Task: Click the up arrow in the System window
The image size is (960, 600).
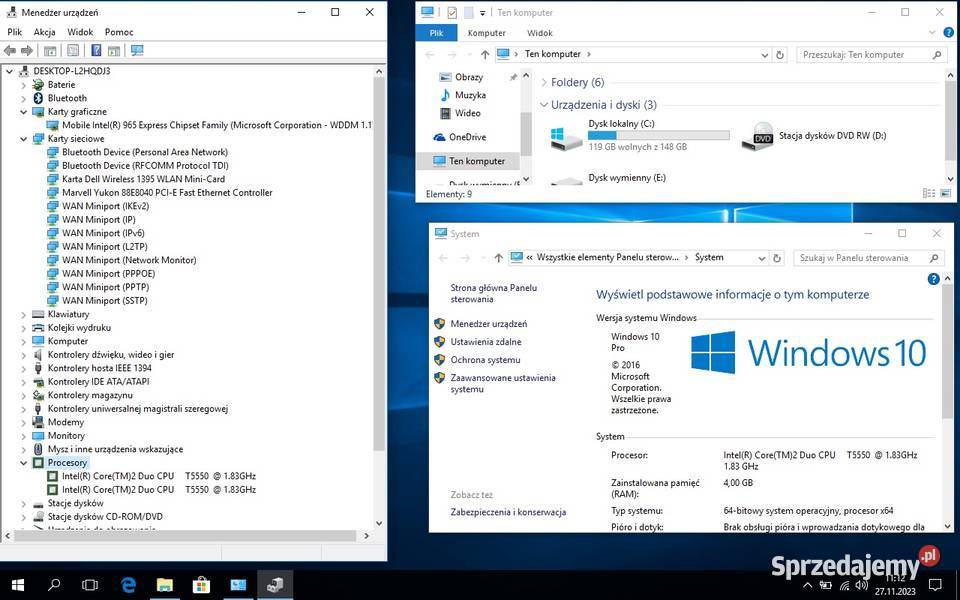Action: tap(498, 258)
